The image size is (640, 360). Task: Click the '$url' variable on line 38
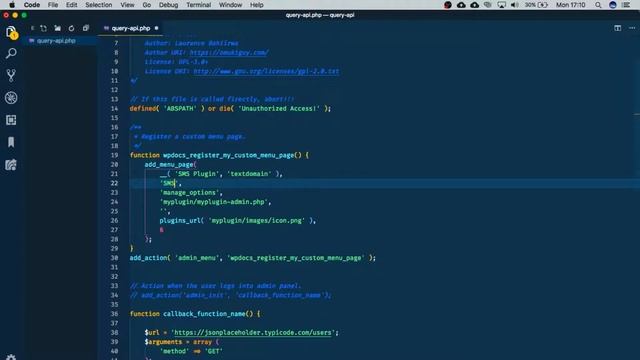[152, 333]
